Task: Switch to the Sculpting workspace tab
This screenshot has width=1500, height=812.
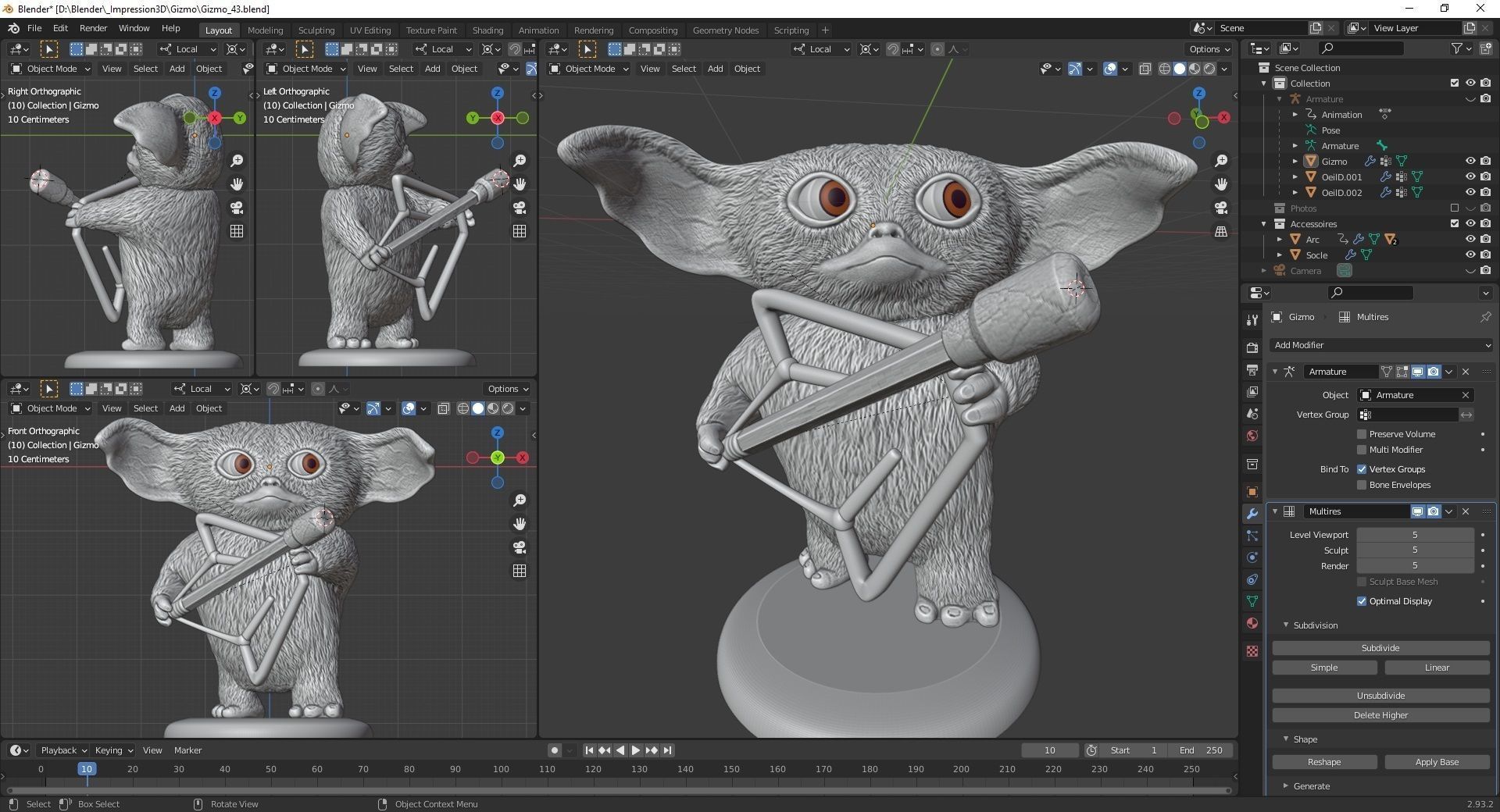Action: point(316,30)
